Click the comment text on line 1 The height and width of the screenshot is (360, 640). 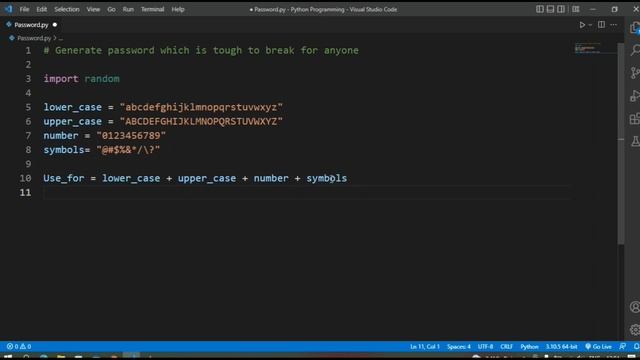[201, 51]
